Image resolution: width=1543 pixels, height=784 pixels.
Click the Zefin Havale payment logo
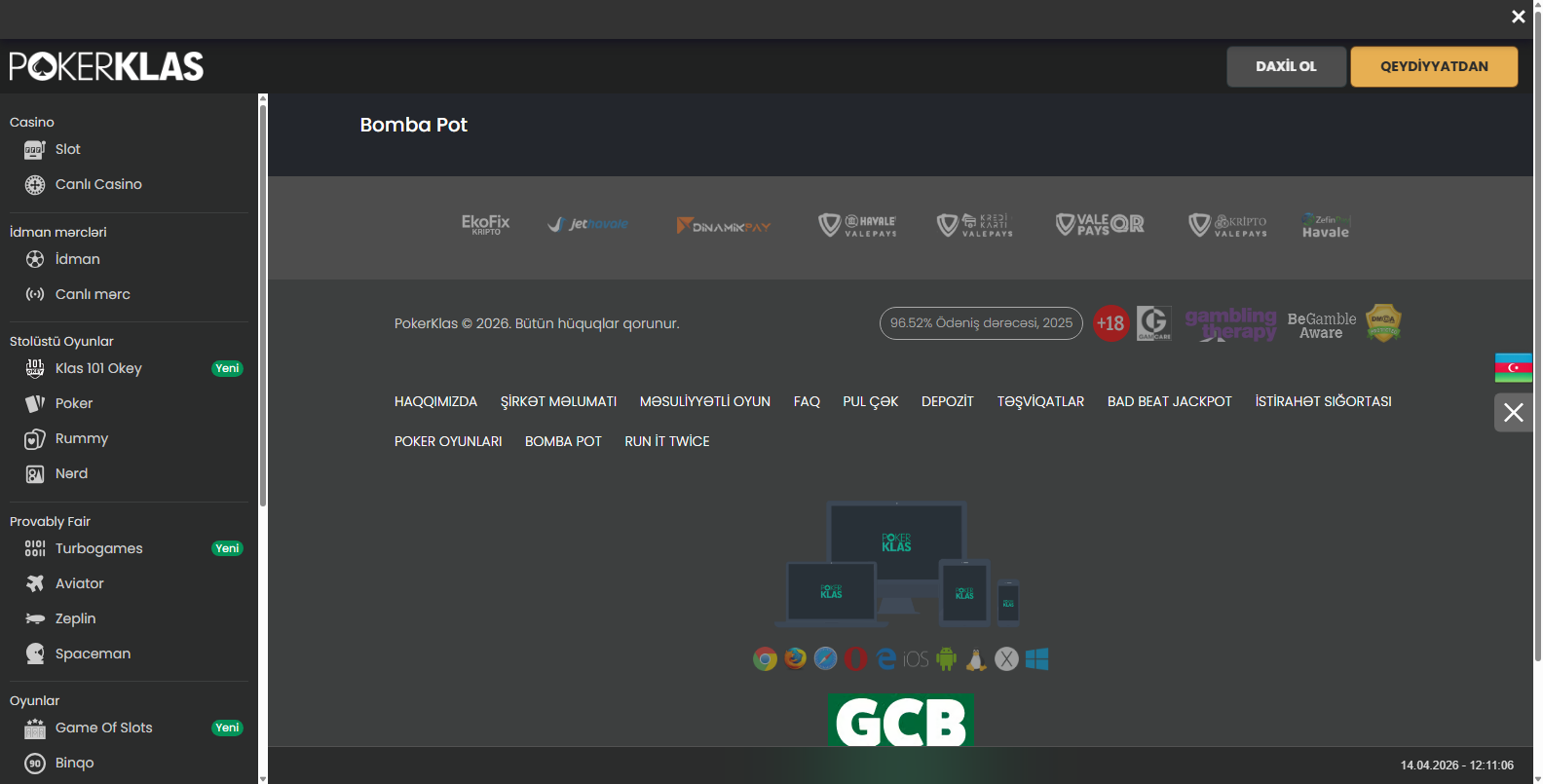coord(1326,226)
